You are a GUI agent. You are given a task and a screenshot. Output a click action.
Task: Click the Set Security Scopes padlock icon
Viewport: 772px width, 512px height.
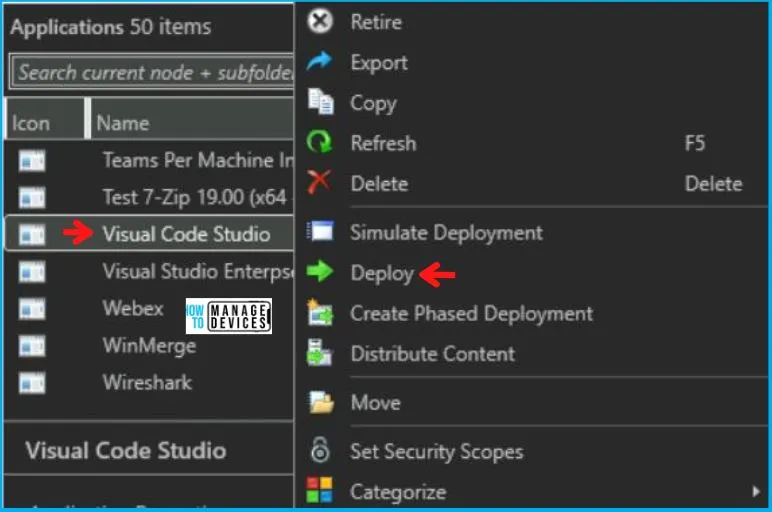(x=320, y=449)
